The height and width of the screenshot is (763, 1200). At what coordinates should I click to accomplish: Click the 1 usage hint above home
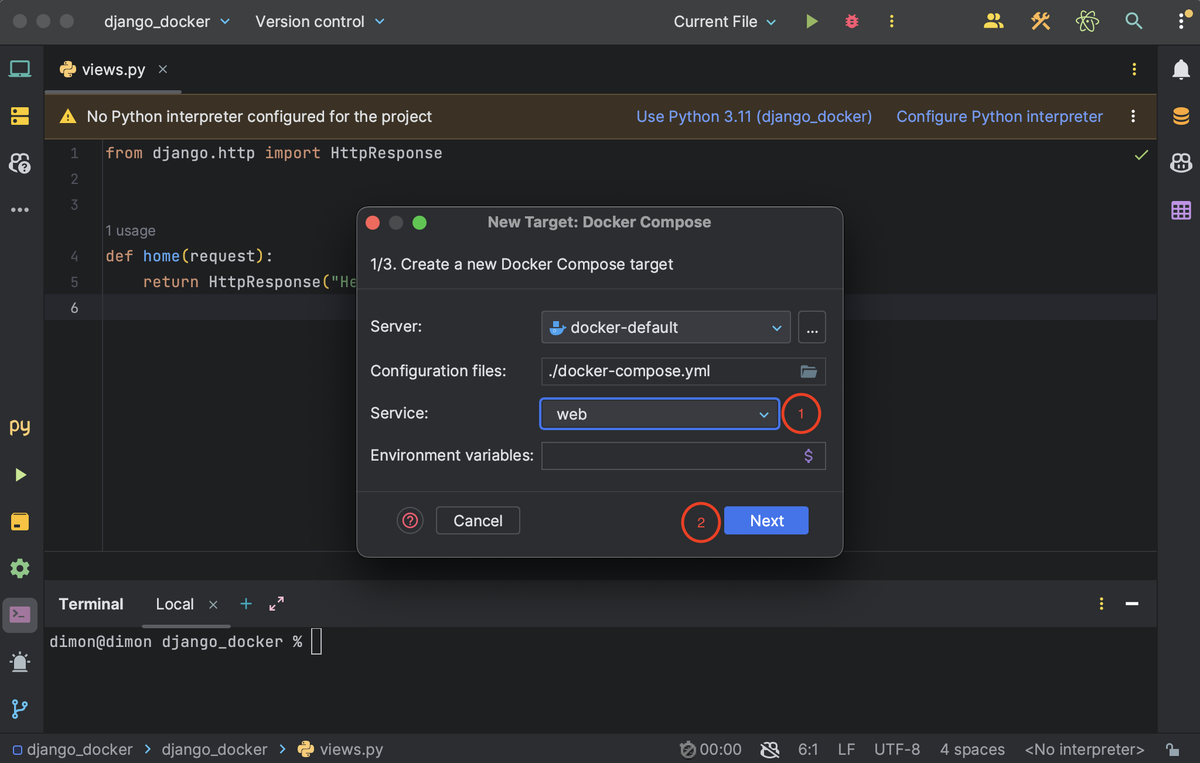pyautogui.click(x=130, y=231)
